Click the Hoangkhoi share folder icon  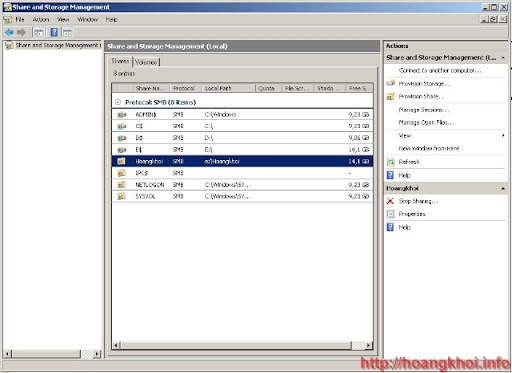point(121,161)
